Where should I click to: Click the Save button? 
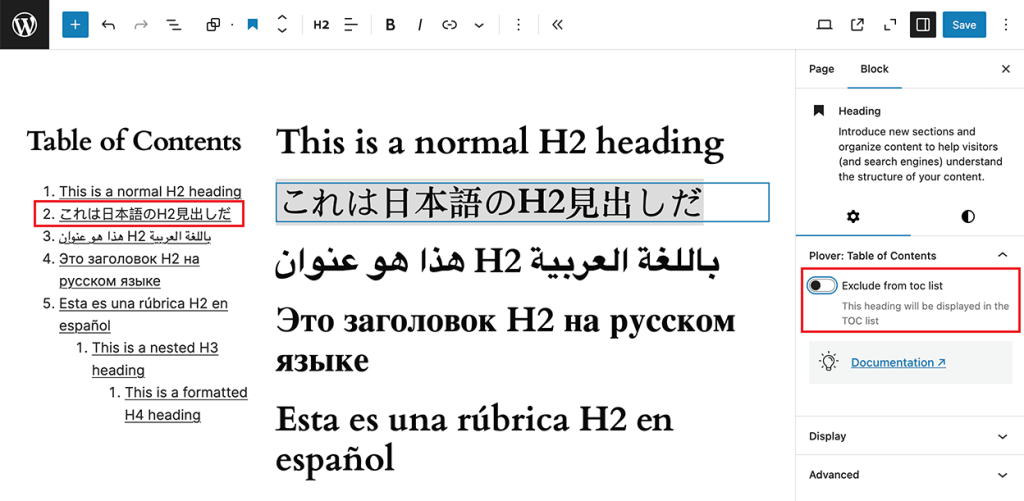(x=964, y=25)
